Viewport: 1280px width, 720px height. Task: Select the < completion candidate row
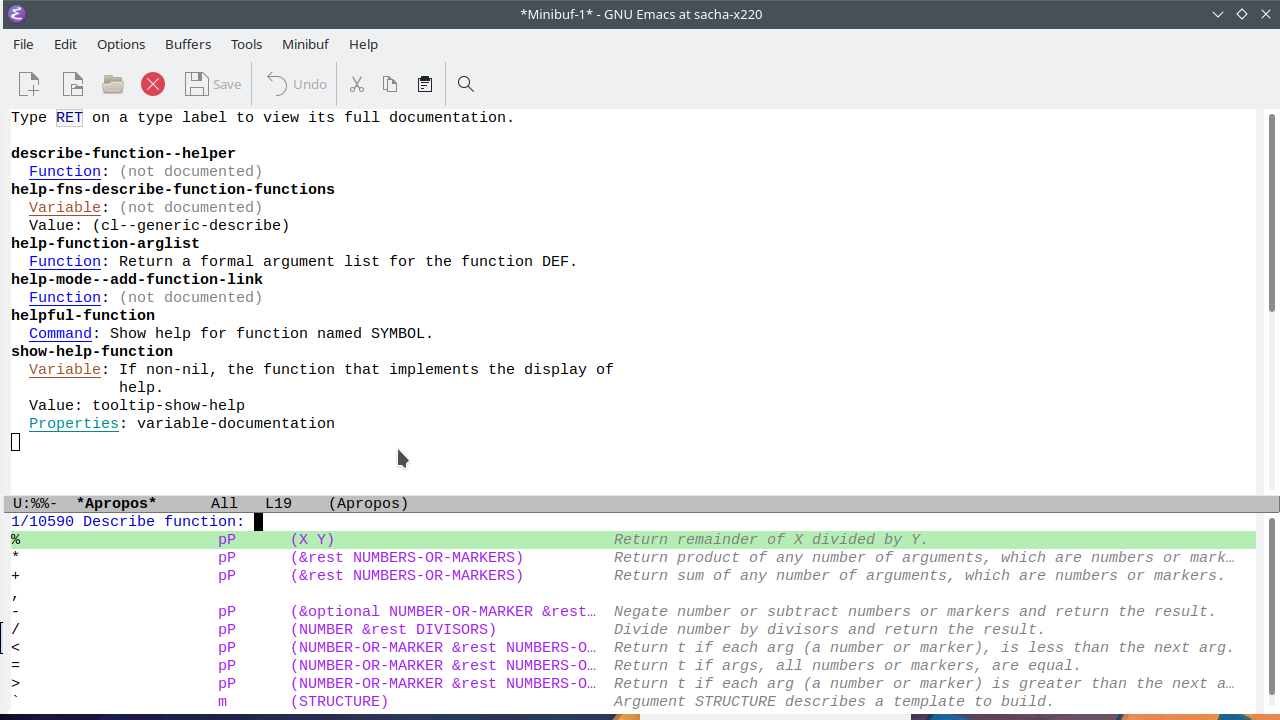point(633,647)
